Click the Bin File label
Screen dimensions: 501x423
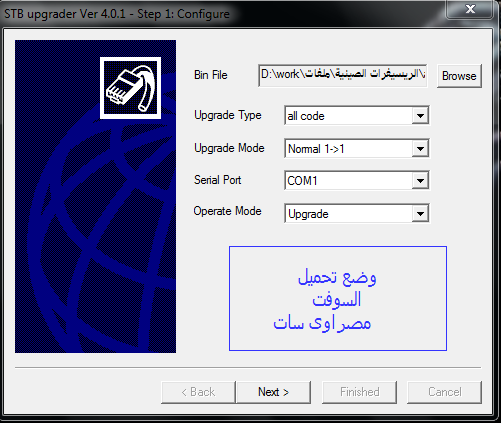point(211,75)
